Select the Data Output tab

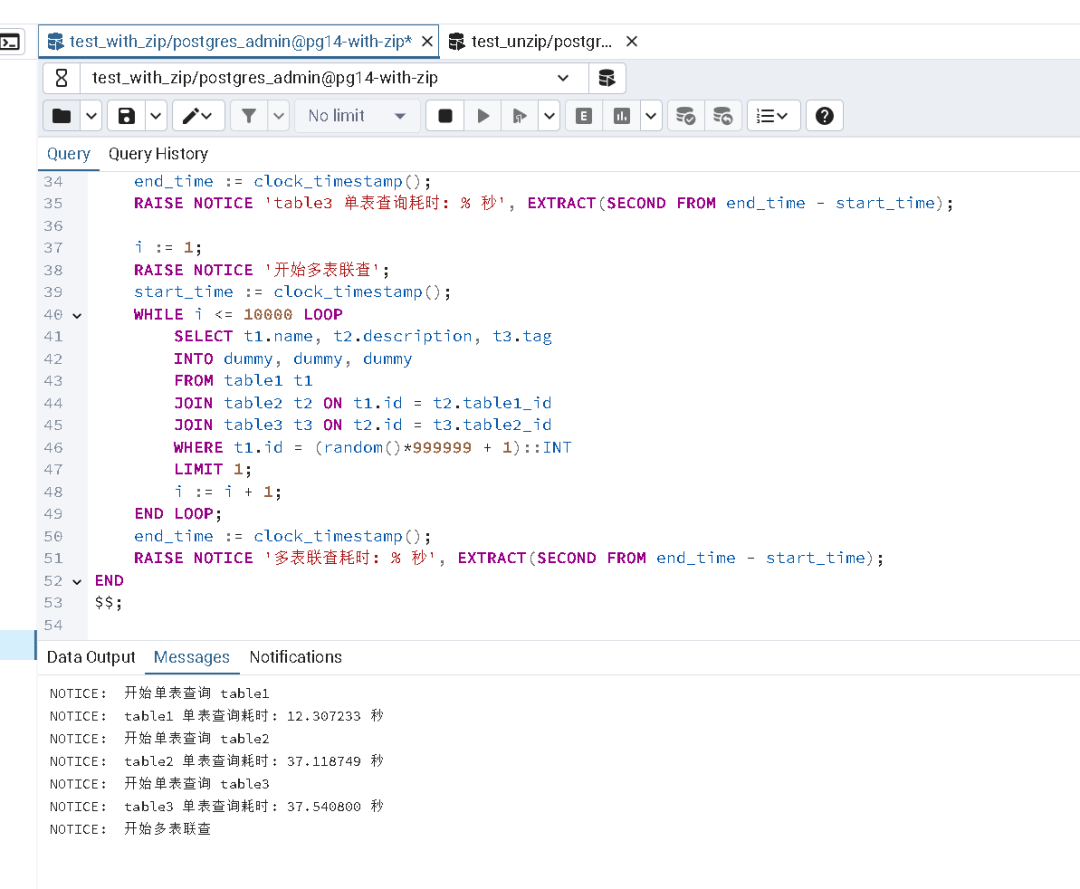(x=90, y=657)
